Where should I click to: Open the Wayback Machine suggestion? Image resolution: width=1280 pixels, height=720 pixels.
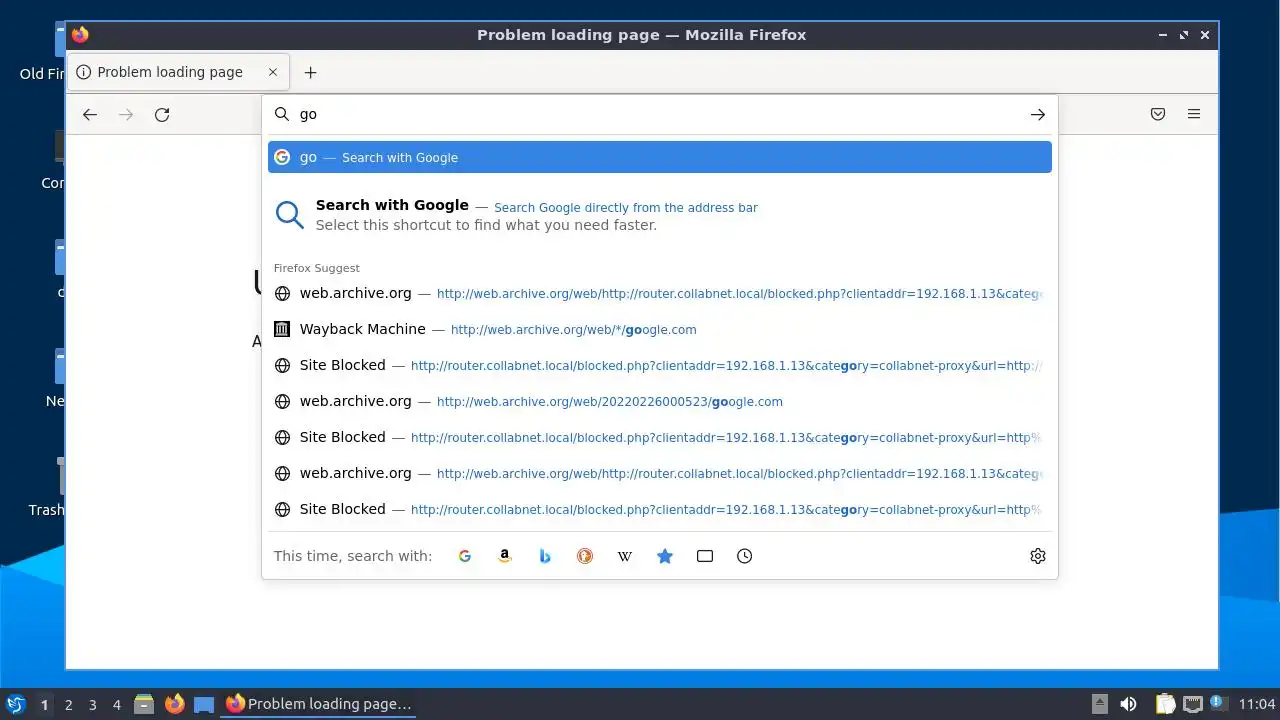[660, 329]
